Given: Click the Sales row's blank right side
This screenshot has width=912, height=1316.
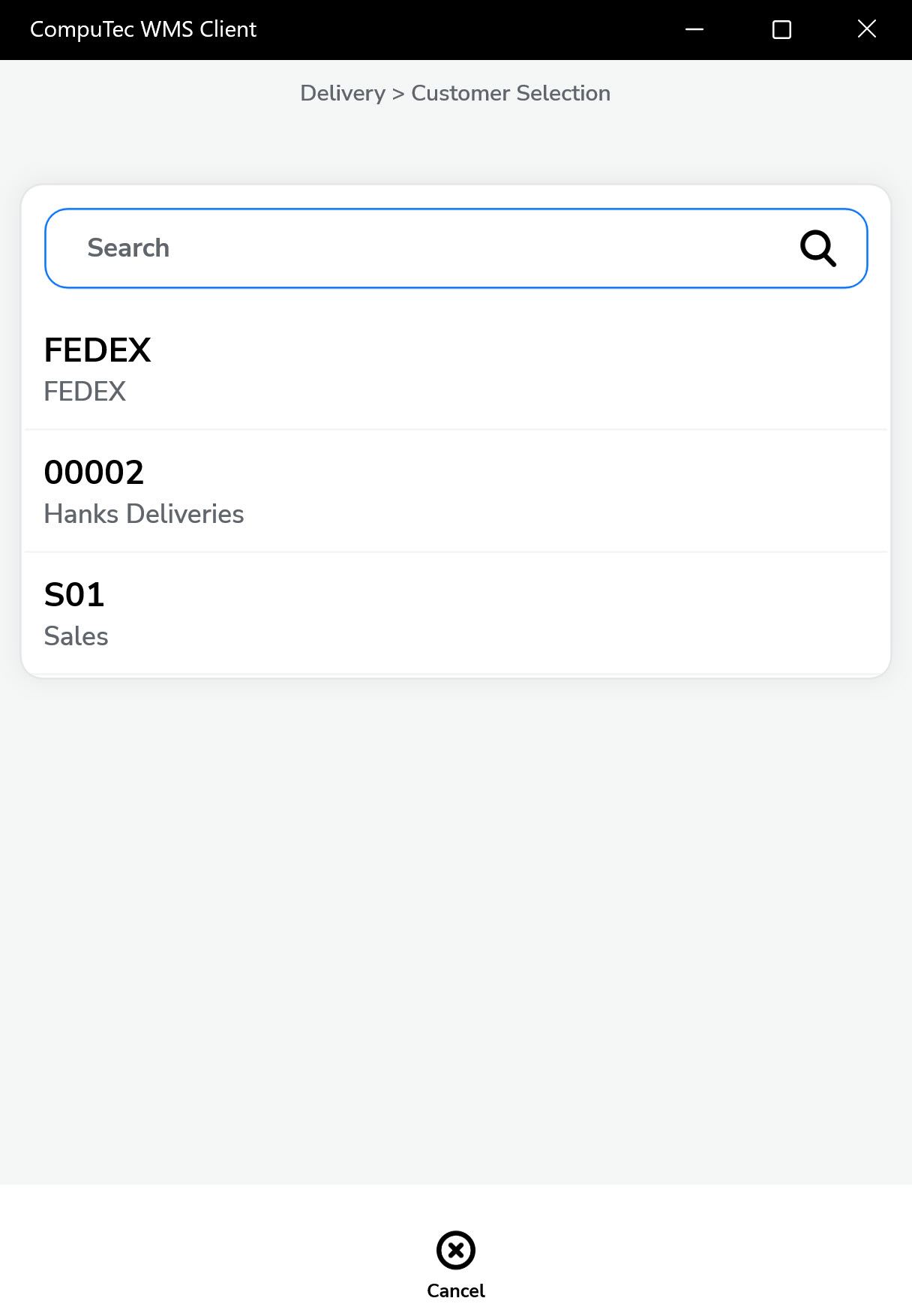Looking at the screenshot, I should 675,614.
